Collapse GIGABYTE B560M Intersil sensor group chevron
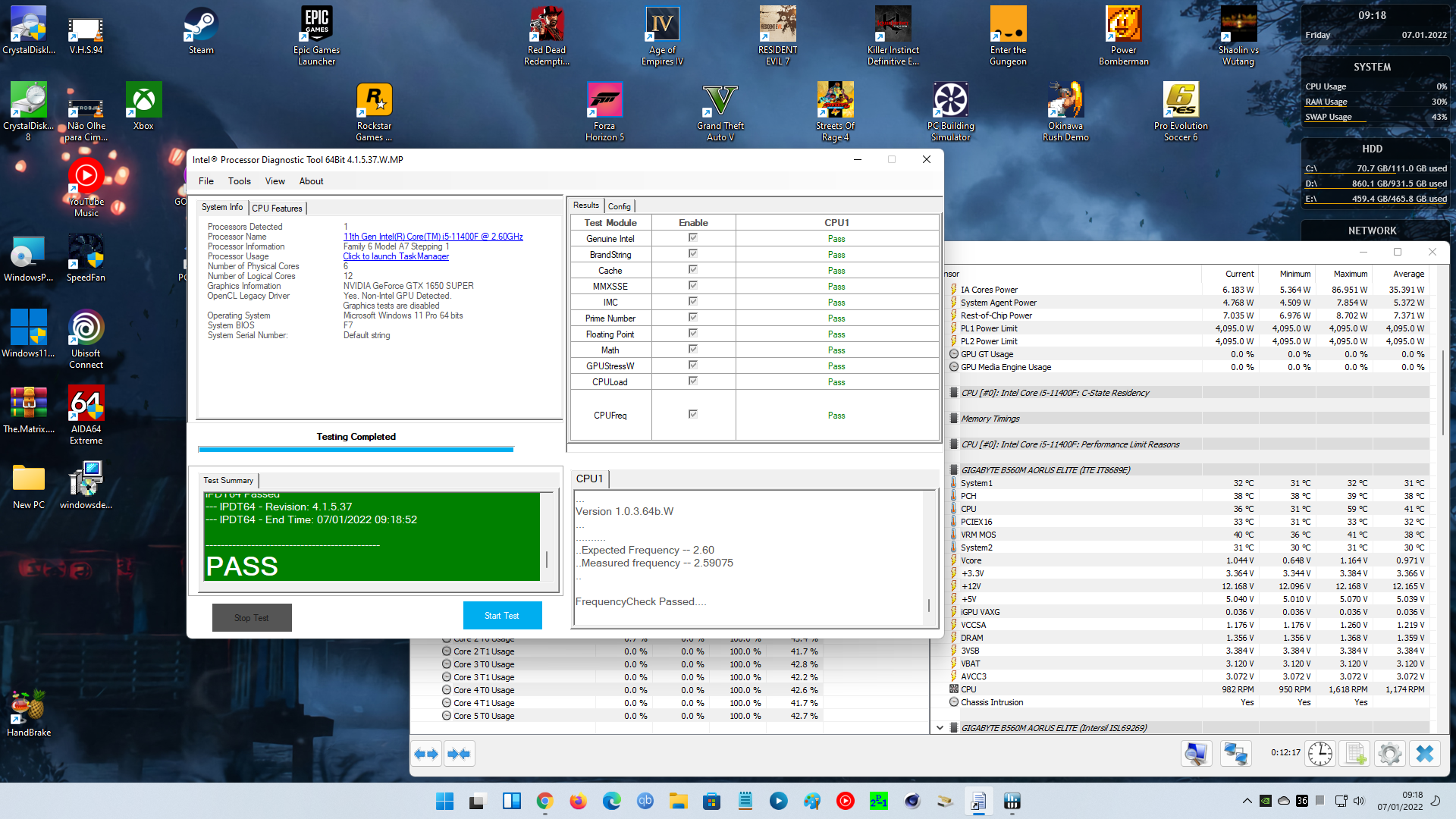The height and width of the screenshot is (819, 1456). [940, 728]
